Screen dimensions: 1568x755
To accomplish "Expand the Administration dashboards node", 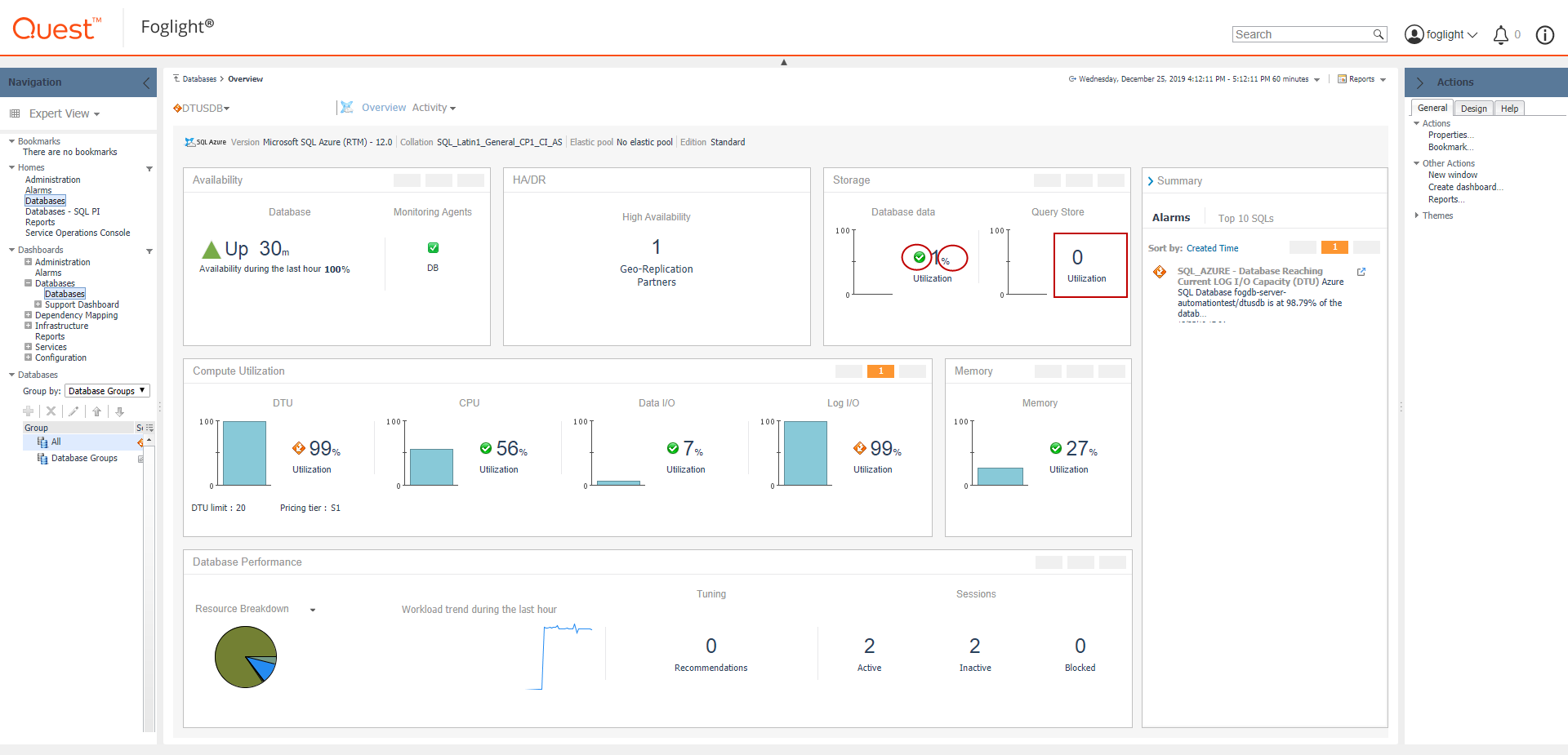I will (x=28, y=262).
